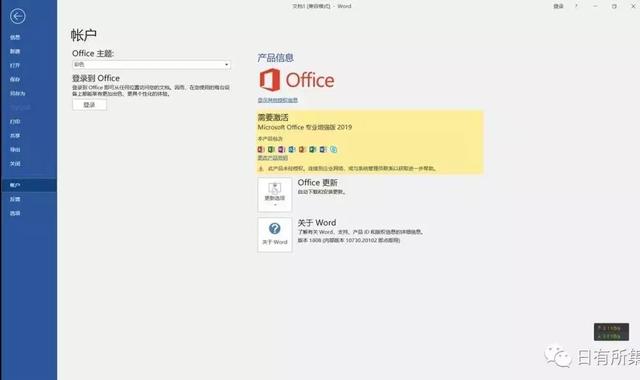
Task: Click the warning triangle icon in yellow box
Action: tap(261, 169)
